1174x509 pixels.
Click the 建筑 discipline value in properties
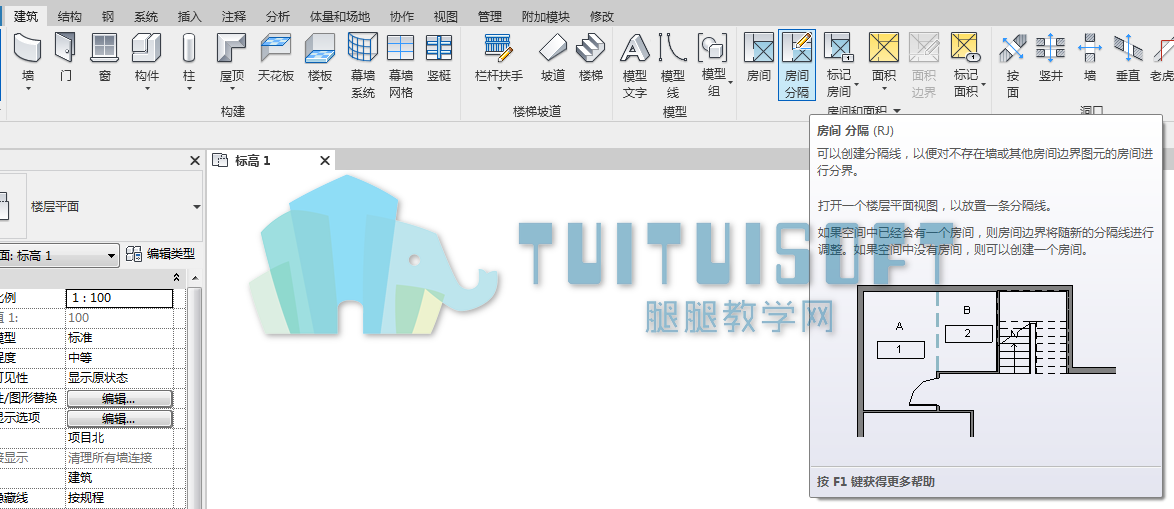point(119,478)
